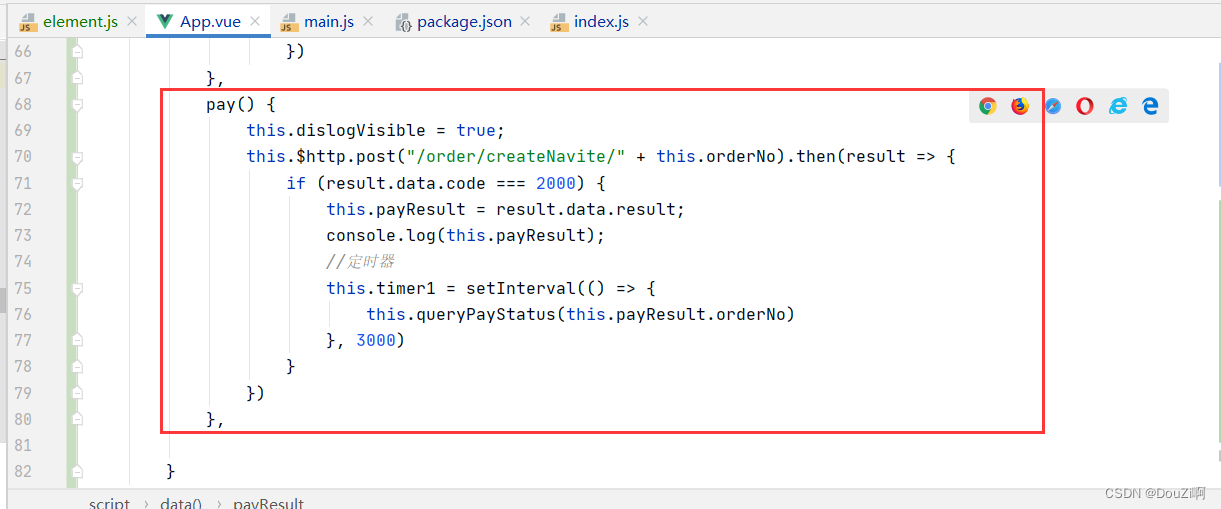1221x509 pixels.
Task: Select the App.vue editor tab
Action: [212, 21]
